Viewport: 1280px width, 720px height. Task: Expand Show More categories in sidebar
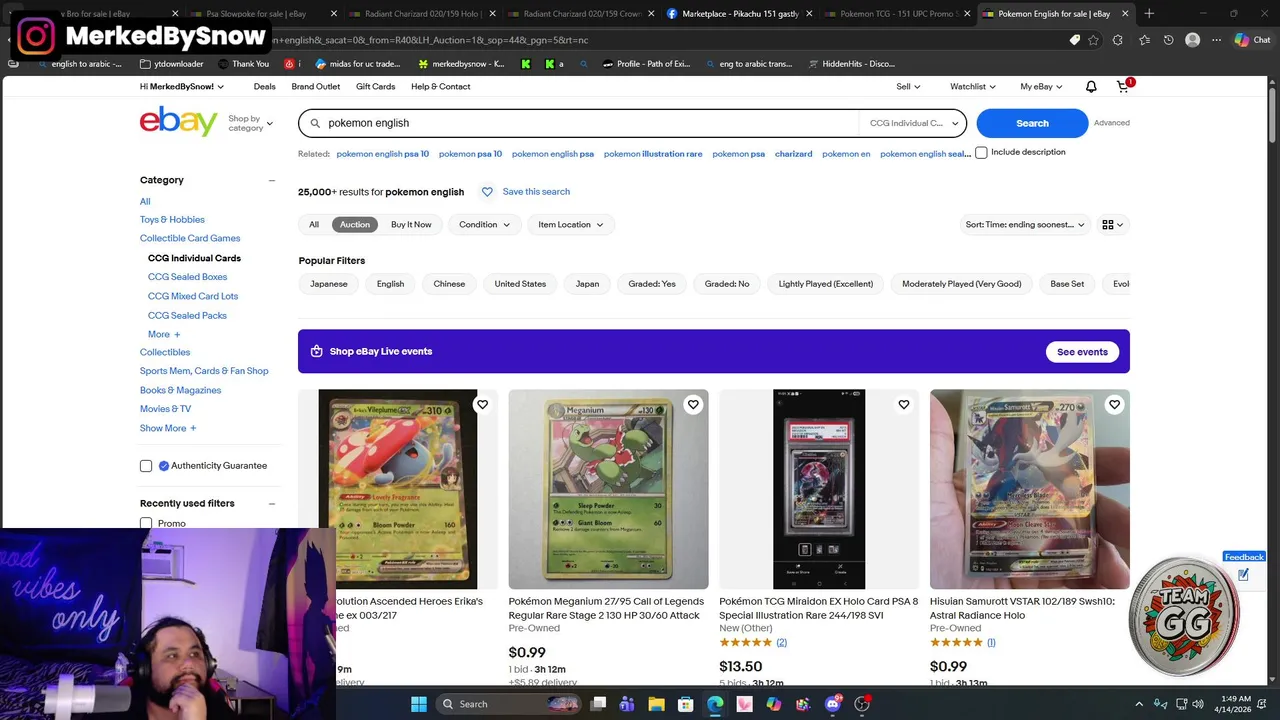coord(168,428)
